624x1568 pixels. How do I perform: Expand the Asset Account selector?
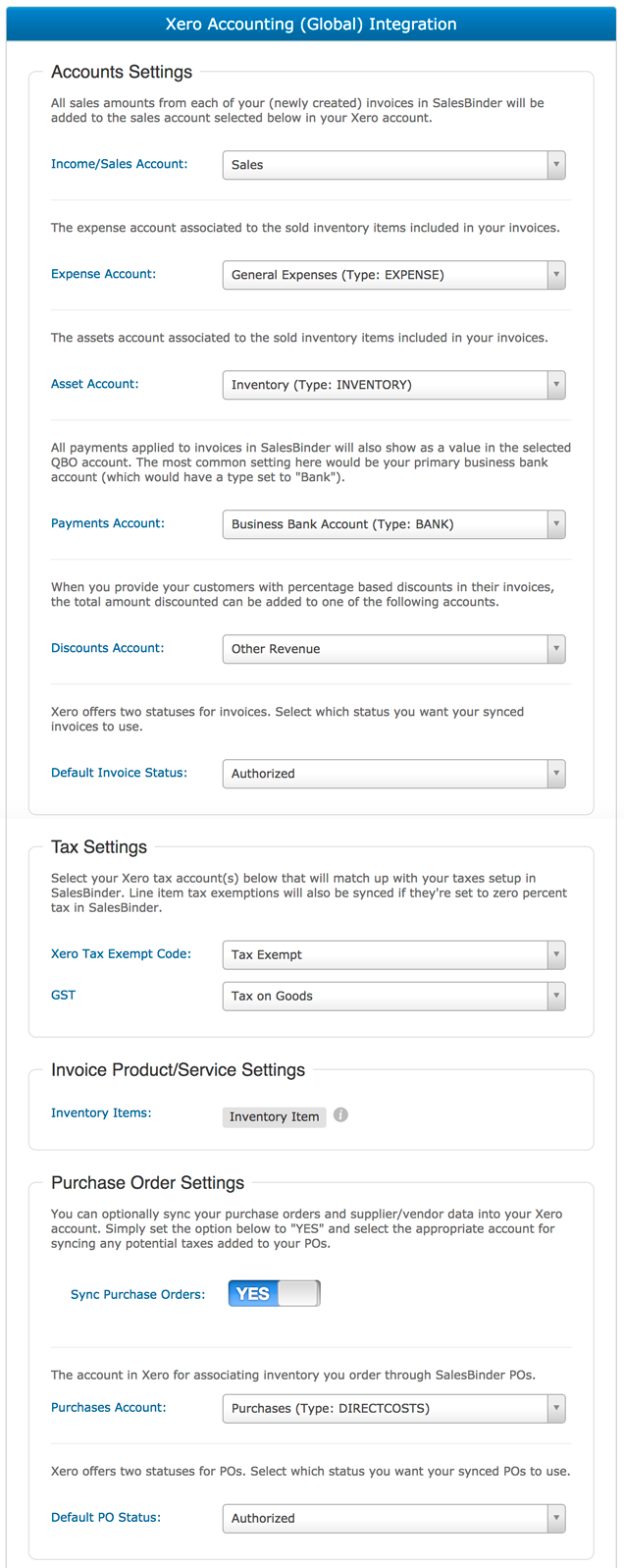click(x=555, y=384)
